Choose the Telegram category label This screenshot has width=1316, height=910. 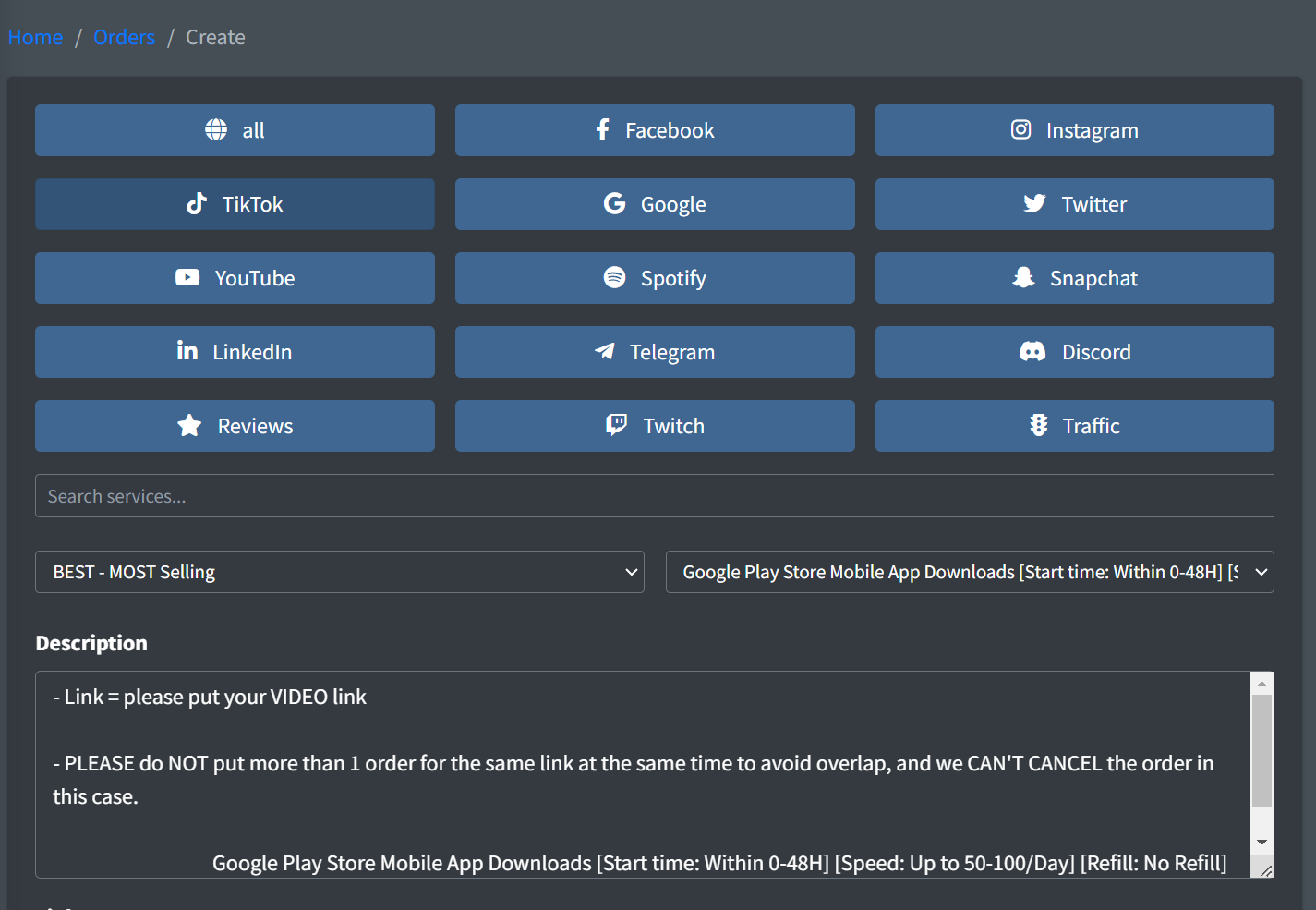click(x=672, y=352)
